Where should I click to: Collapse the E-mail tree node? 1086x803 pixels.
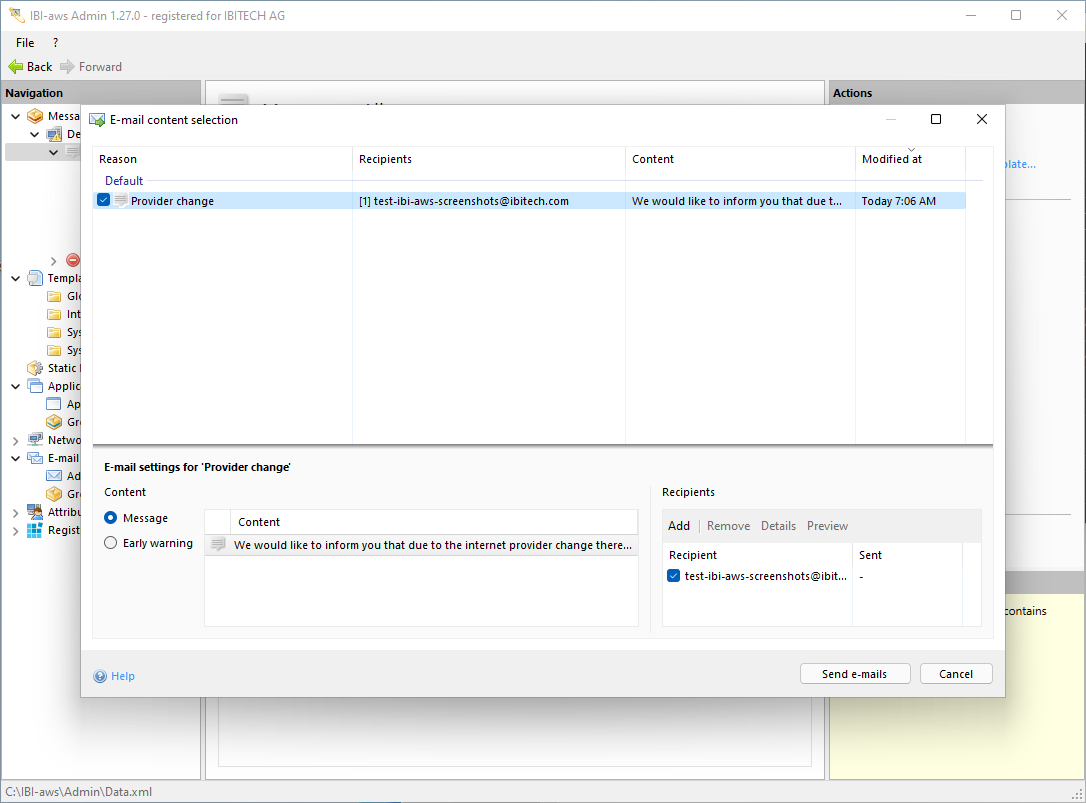(x=16, y=458)
